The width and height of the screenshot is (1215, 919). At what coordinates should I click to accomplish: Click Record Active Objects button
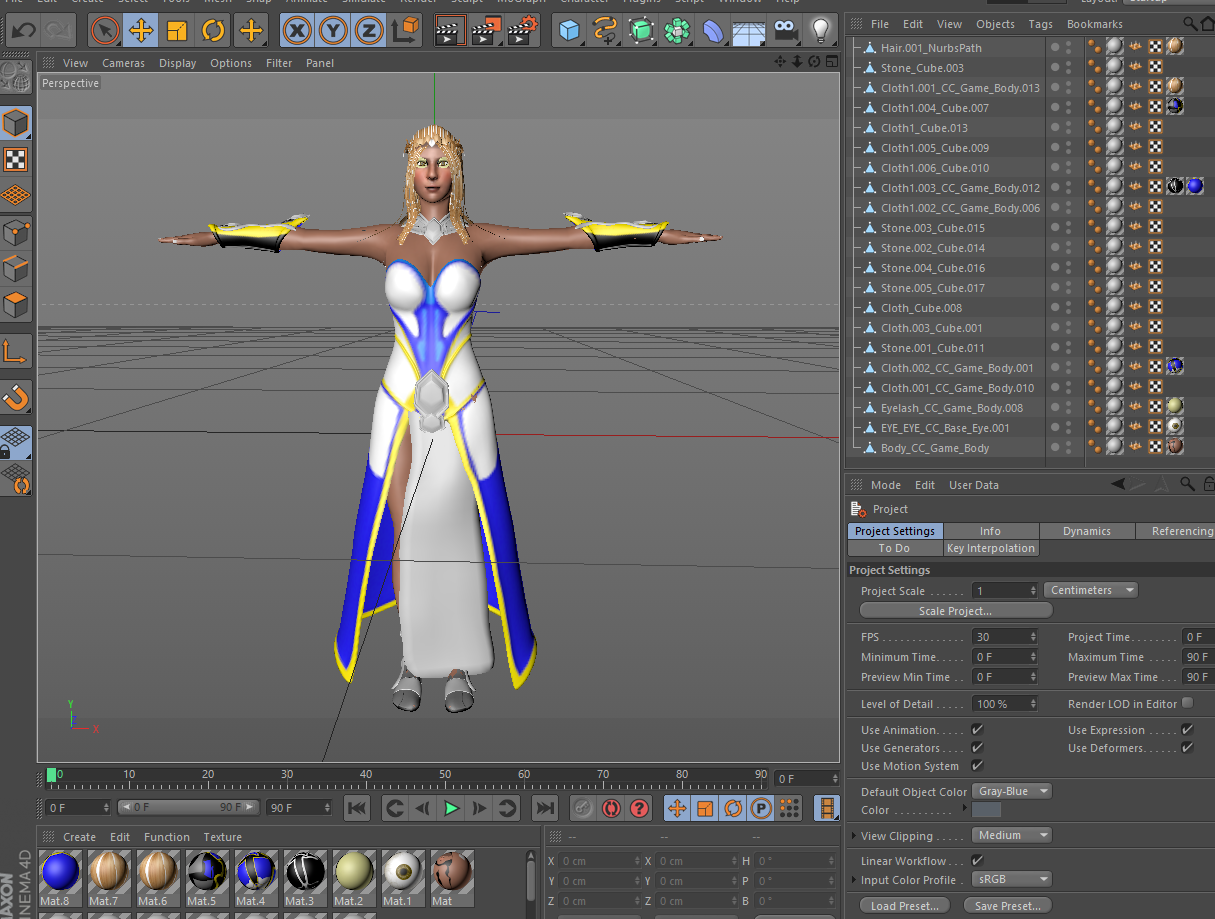583,808
